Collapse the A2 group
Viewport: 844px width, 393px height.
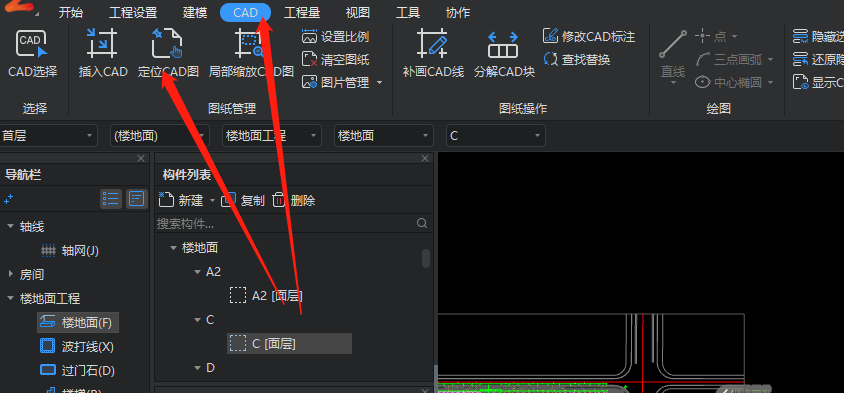[x=198, y=271]
